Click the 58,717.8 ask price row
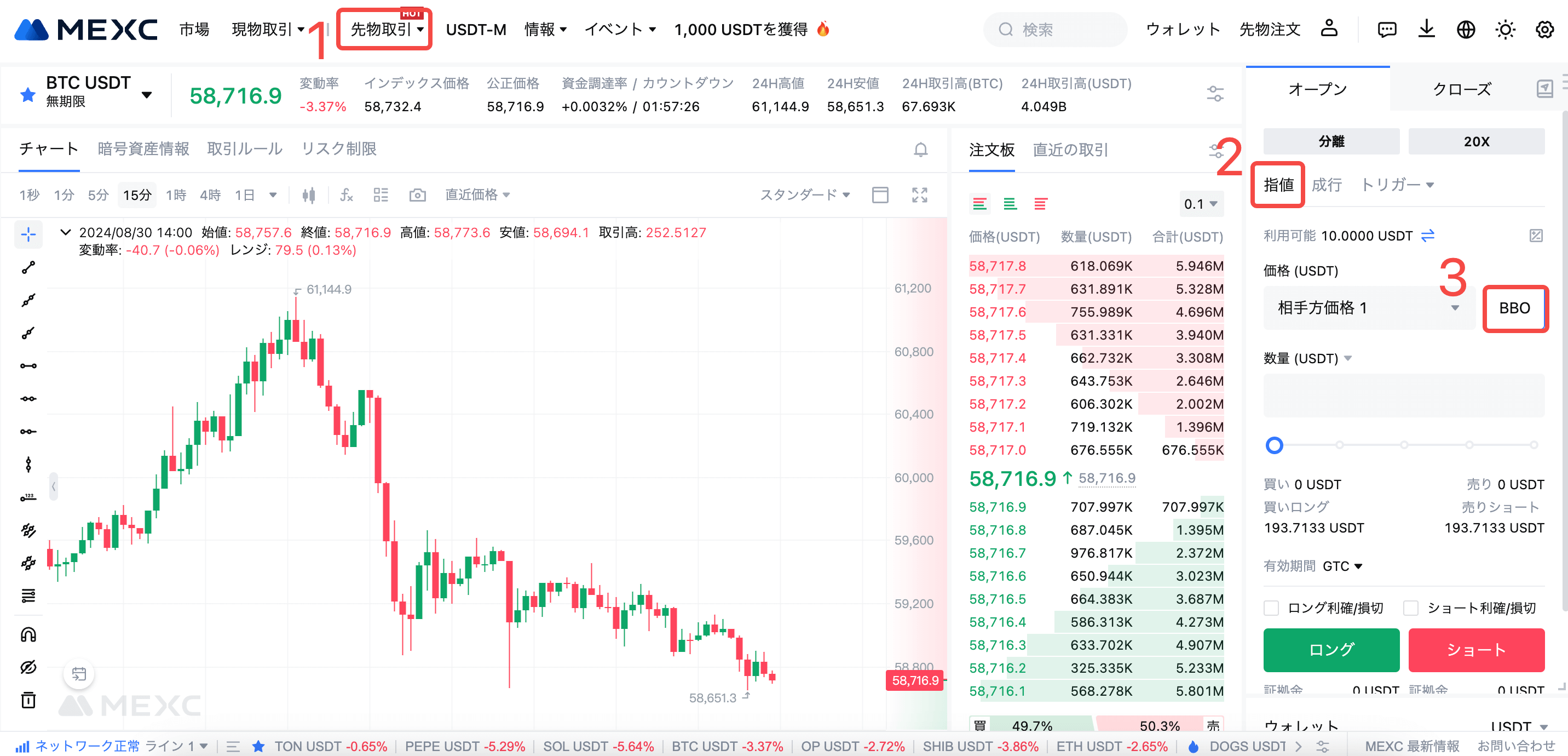The height and width of the screenshot is (756, 1568). tap(1096, 266)
